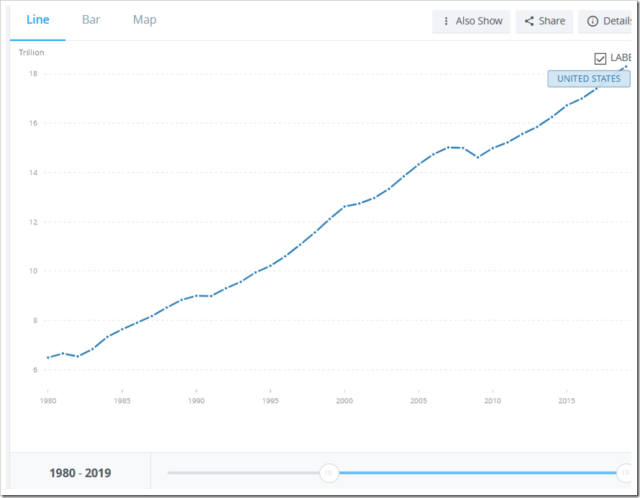
Task: Click the 1980 - 2019 year range label
Action: (80, 473)
